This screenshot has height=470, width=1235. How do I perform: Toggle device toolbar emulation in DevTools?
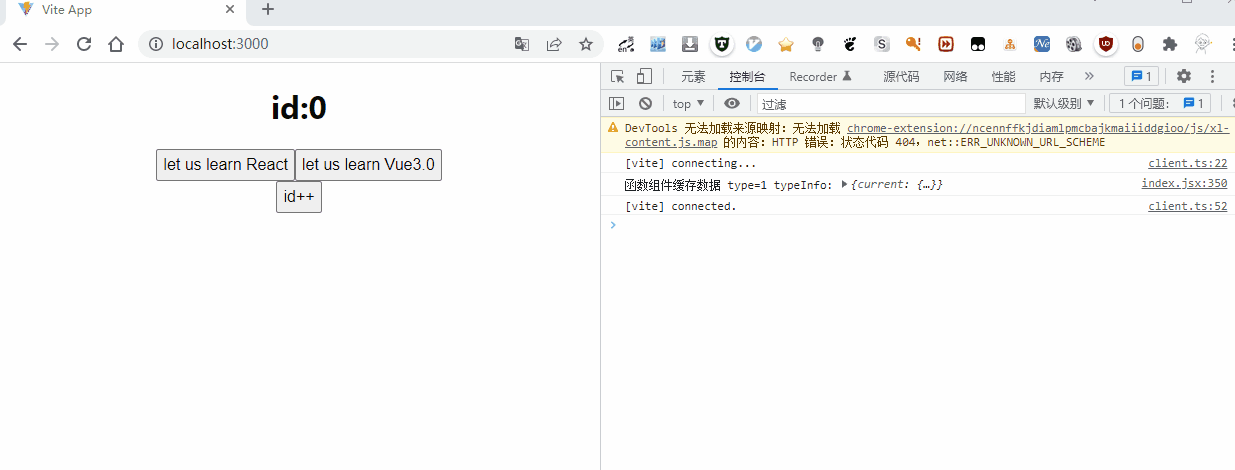coord(644,76)
